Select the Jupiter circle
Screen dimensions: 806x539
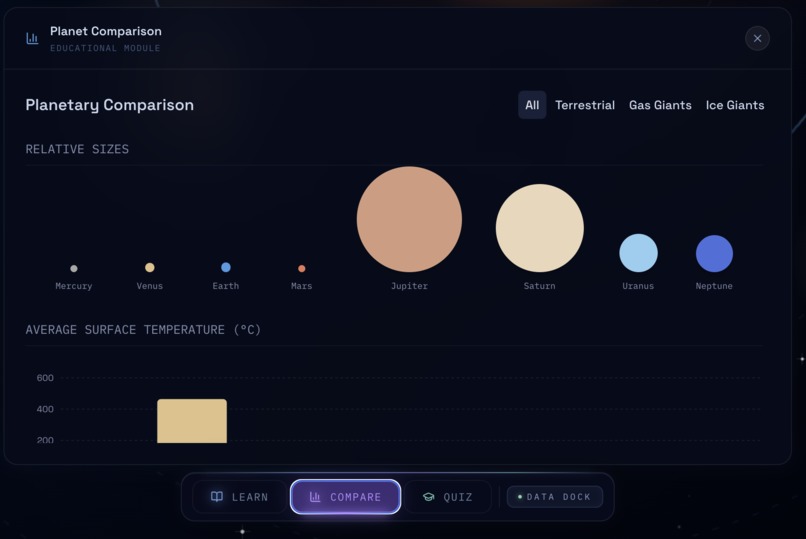point(409,219)
